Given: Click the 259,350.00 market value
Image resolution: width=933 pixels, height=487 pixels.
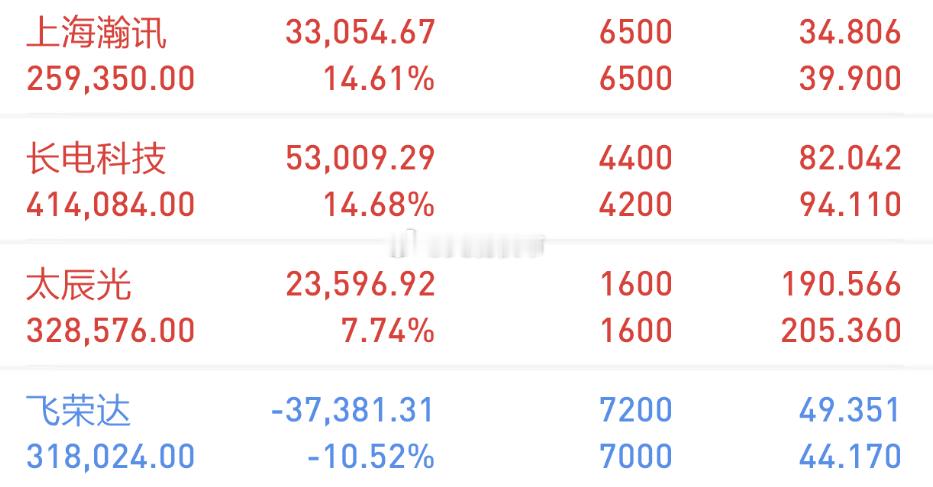Looking at the screenshot, I should click(111, 79).
